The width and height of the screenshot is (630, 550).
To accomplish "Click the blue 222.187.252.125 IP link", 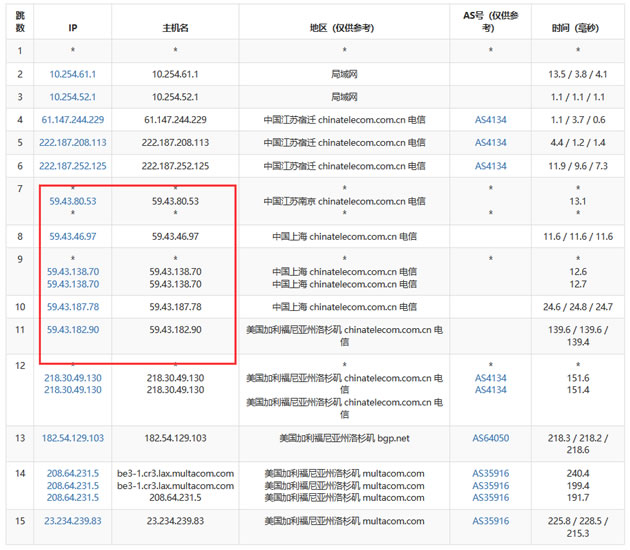I will (73, 166).
